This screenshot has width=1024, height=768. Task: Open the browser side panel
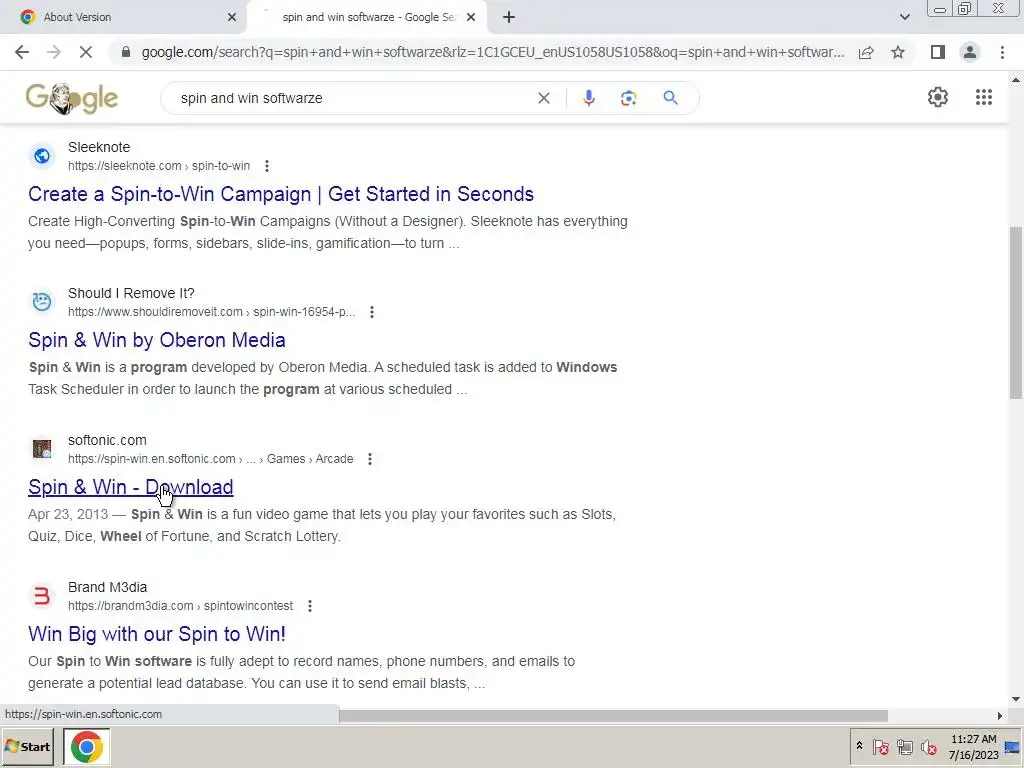[938, 52]
